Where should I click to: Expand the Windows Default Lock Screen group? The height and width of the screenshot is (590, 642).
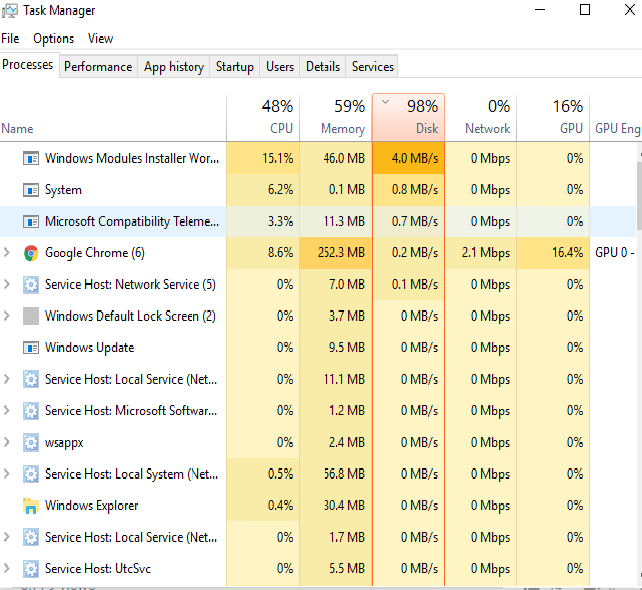click(7, 316)
